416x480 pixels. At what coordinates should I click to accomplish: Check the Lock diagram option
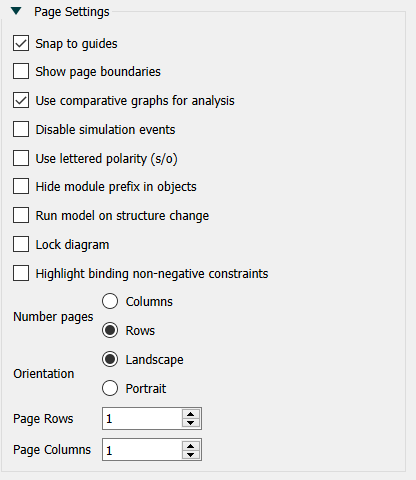(21, 244)
